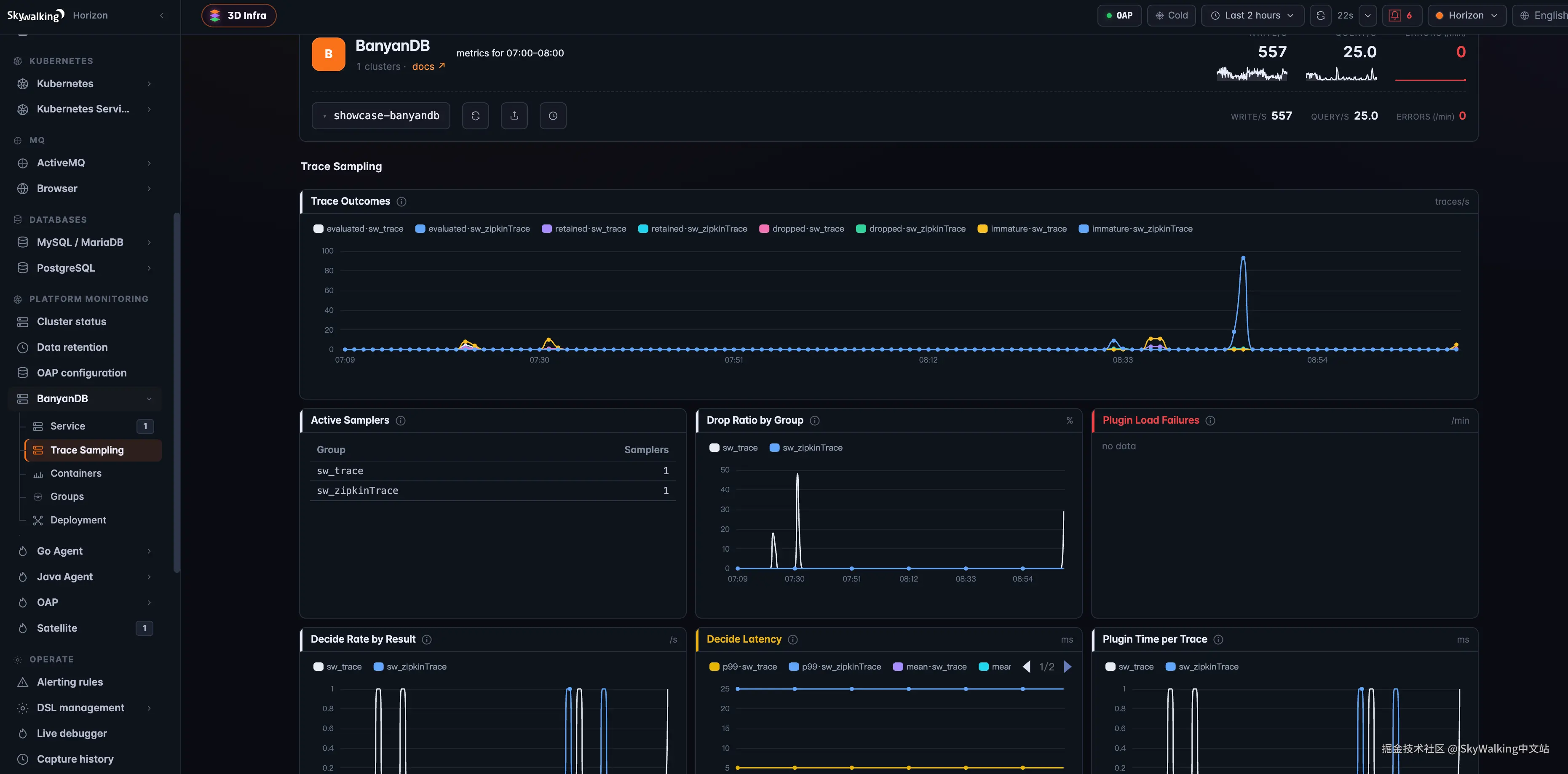The image size is (1568, 774).
Task: Select the Trace Sampling sub-item
Action: (93, 450)
